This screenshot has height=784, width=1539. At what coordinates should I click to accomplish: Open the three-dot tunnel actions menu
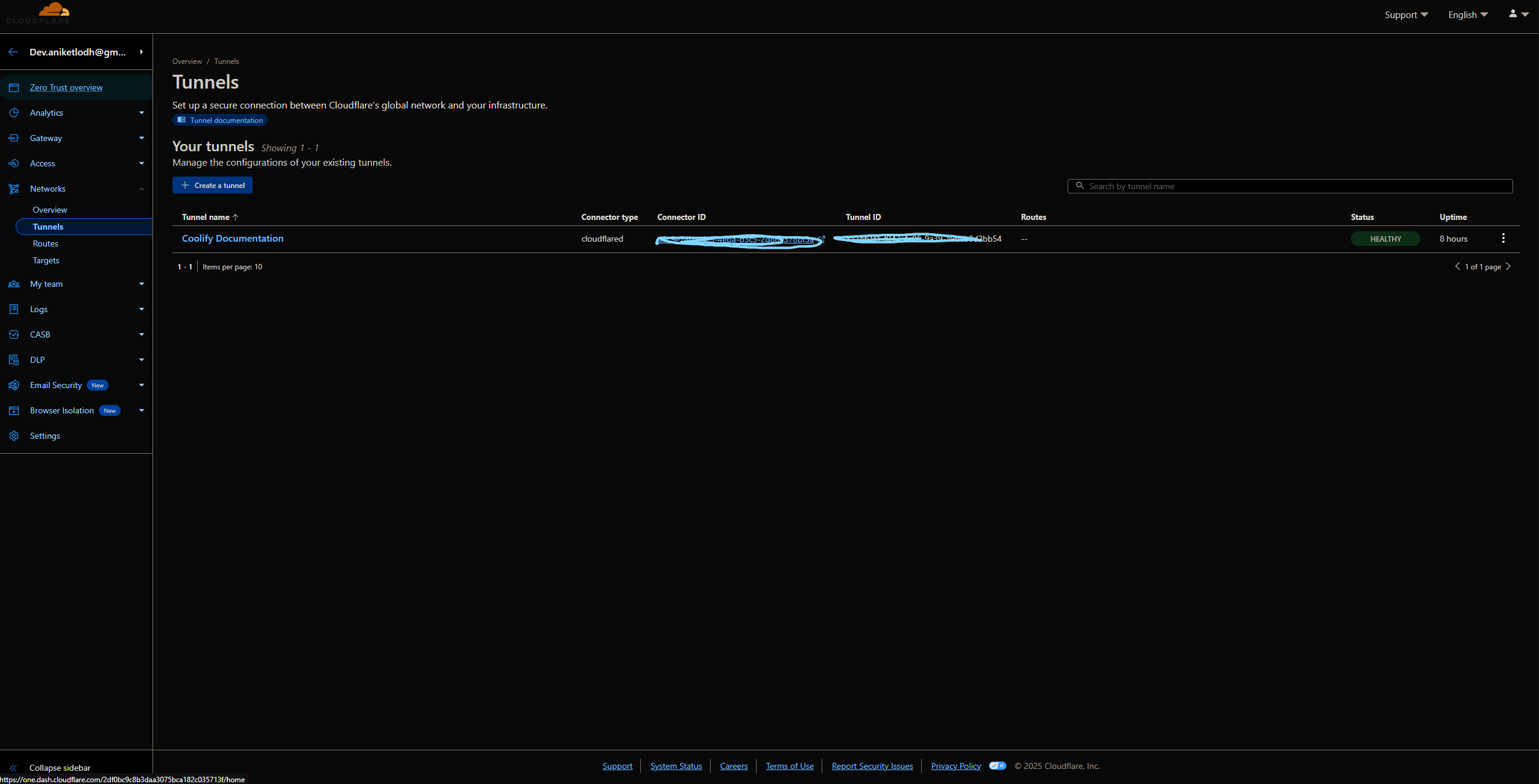click(x=1503, y=239)
